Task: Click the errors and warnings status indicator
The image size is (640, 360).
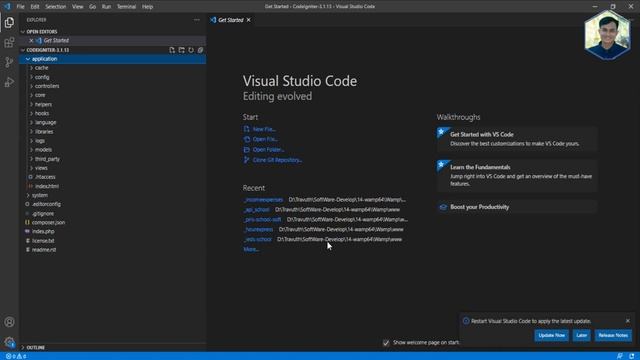Action: coord(16,356)
